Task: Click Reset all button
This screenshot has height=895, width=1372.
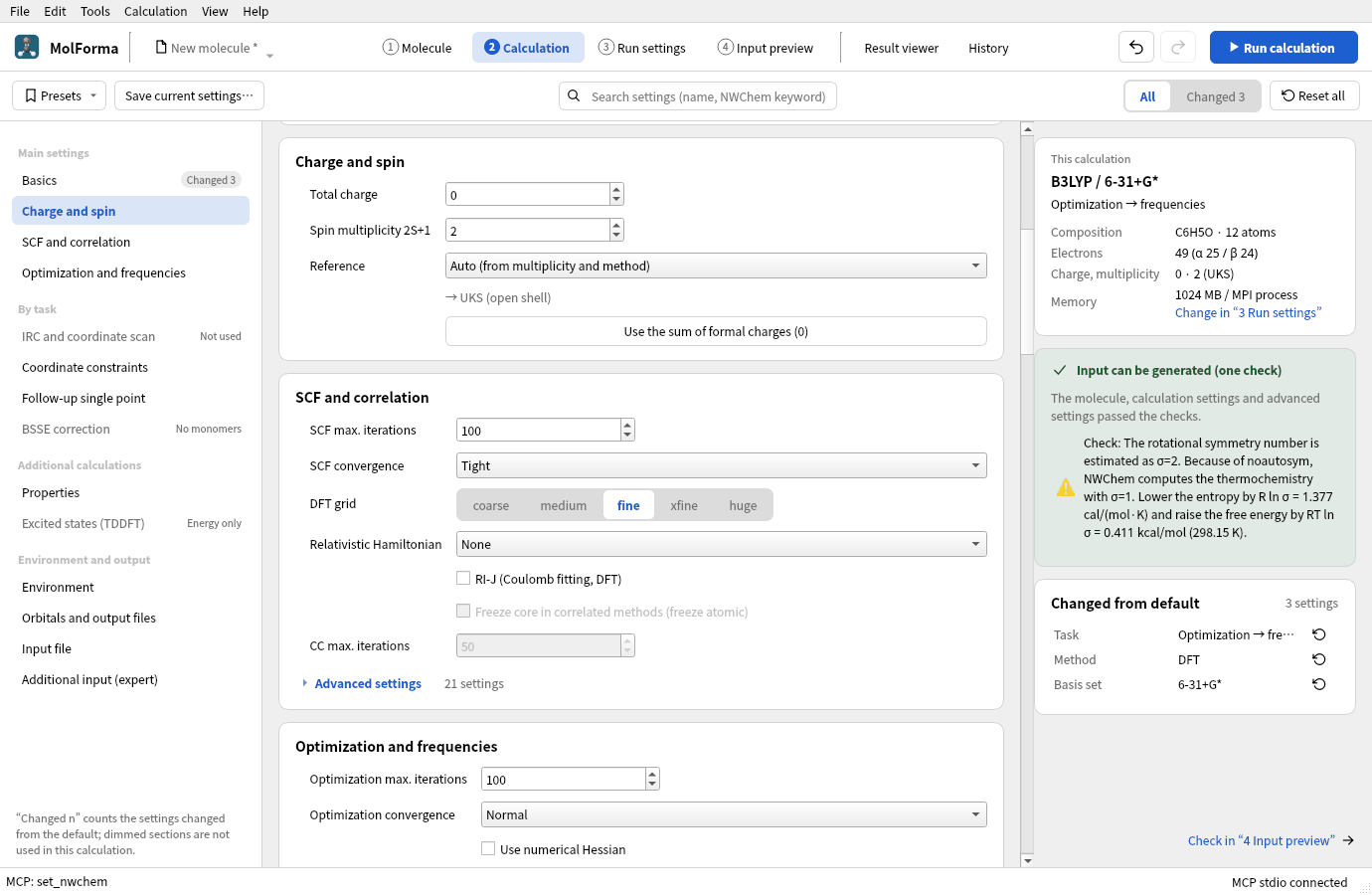Action: [1314, 95]
